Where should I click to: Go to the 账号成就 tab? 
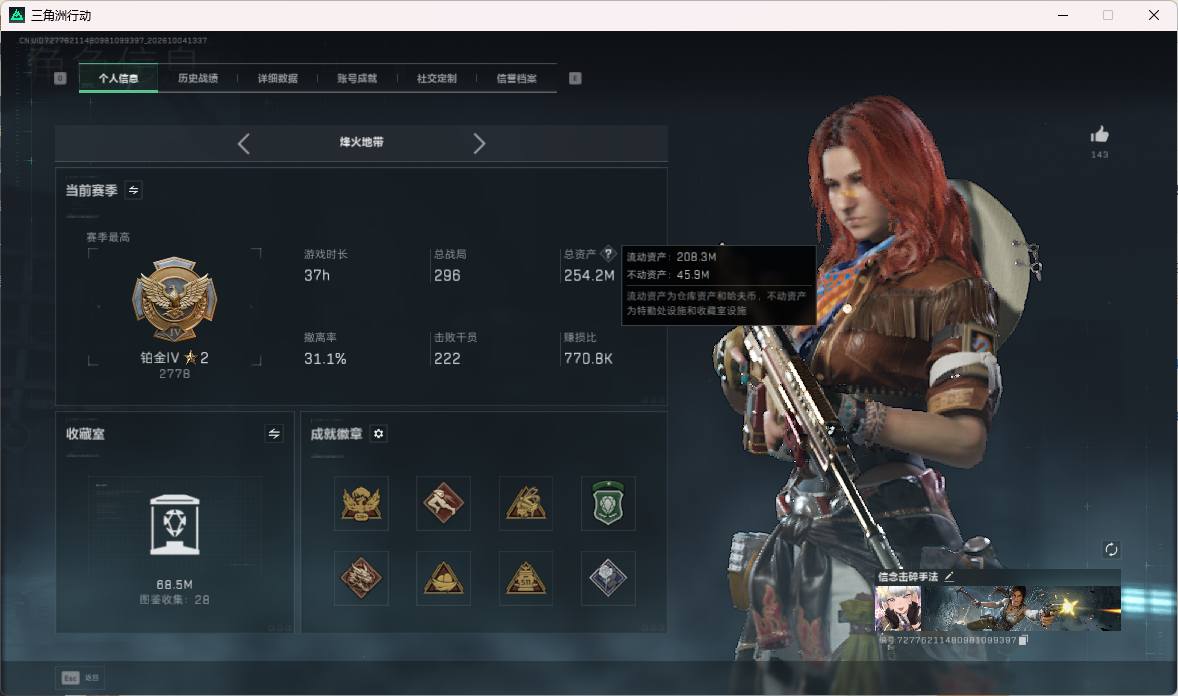point(357,78)
